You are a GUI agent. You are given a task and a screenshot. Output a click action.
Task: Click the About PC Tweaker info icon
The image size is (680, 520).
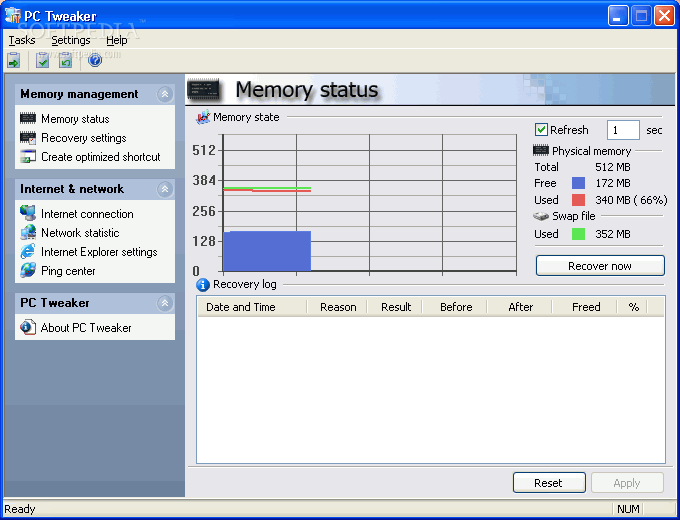point(28,327)
